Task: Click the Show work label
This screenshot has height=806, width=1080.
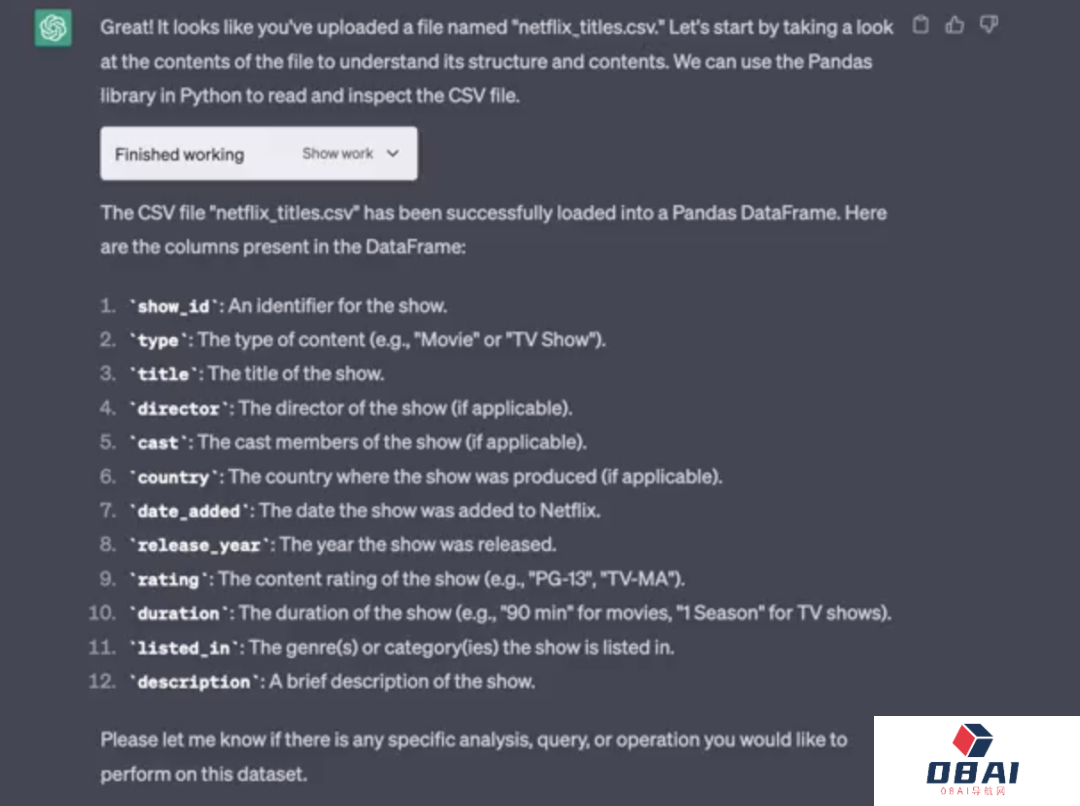Action: 337,154
